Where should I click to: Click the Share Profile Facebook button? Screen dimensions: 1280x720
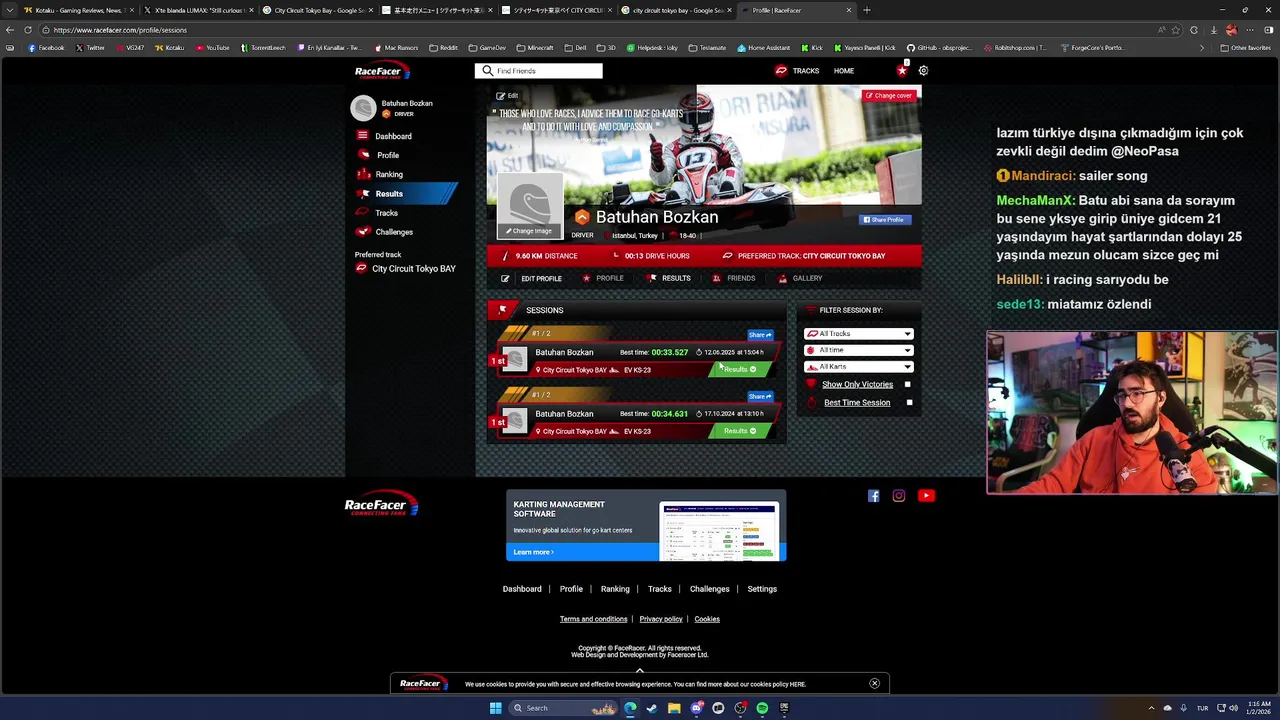pos(884,220)
